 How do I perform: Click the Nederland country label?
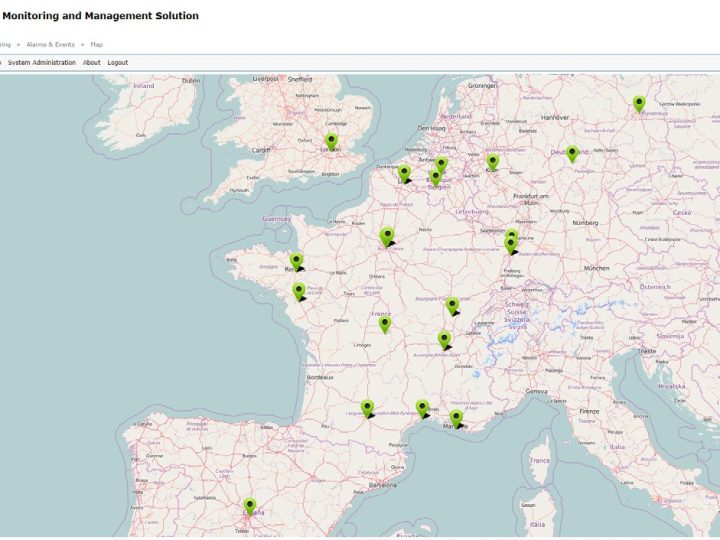[x=456, y=116]
